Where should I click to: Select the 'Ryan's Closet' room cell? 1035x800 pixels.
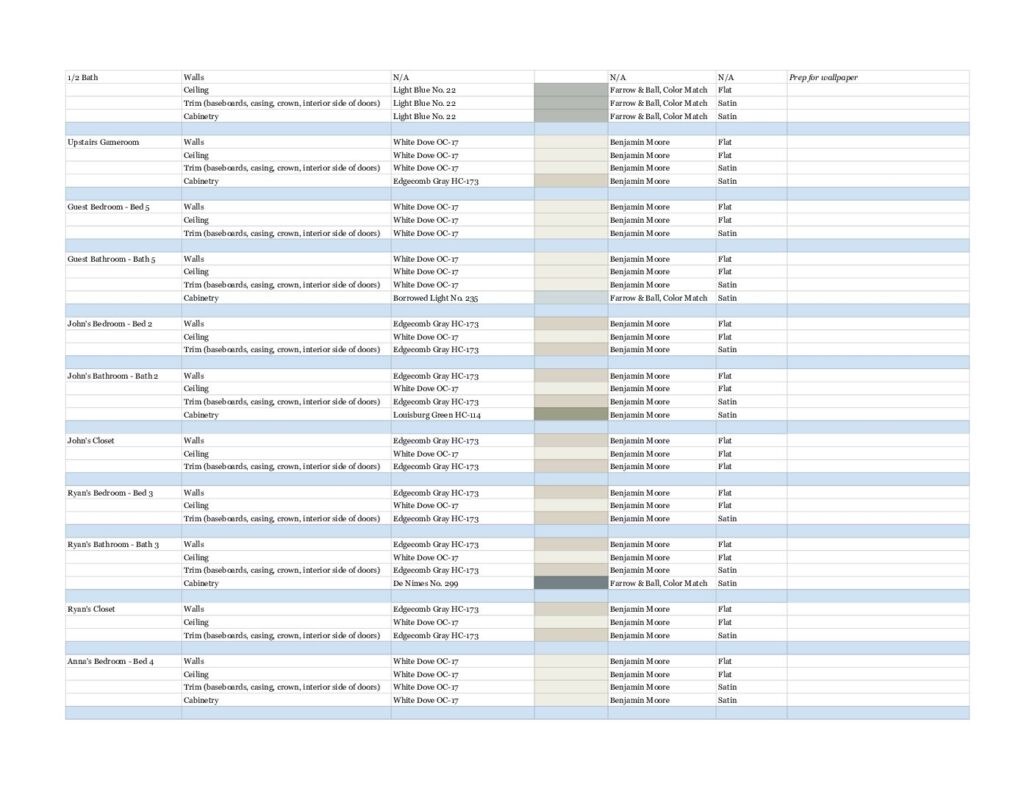pos(123,609)
